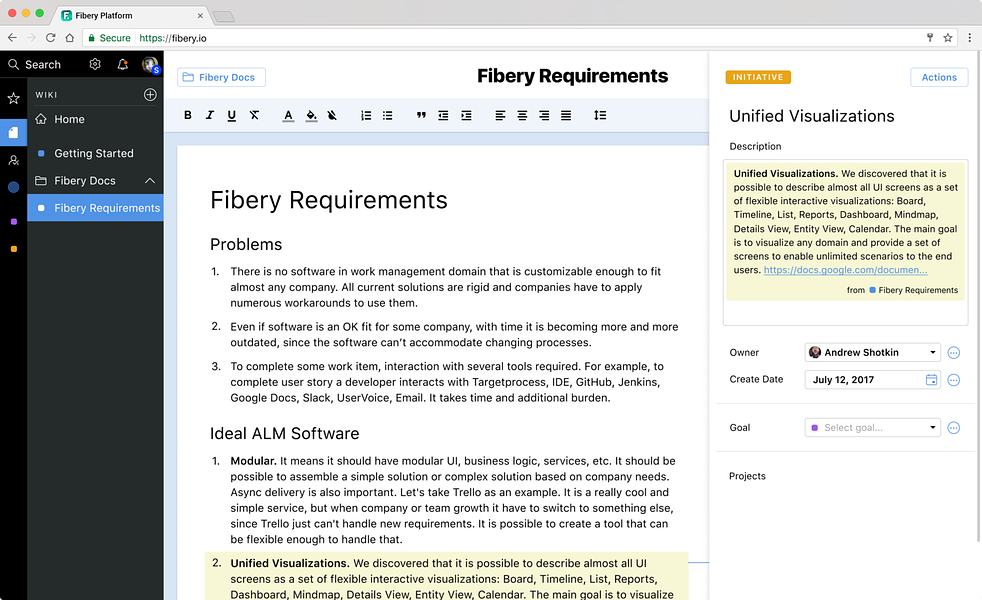Justify the text

pos(566,115)
